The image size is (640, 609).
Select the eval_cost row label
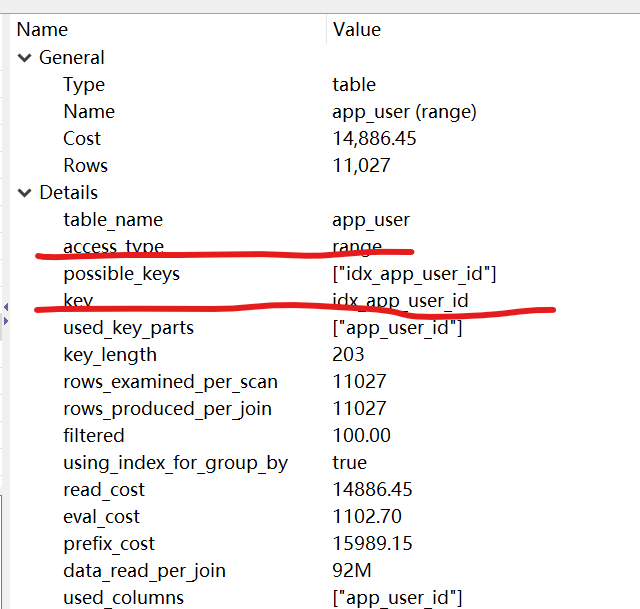click(x=101, y=517)
